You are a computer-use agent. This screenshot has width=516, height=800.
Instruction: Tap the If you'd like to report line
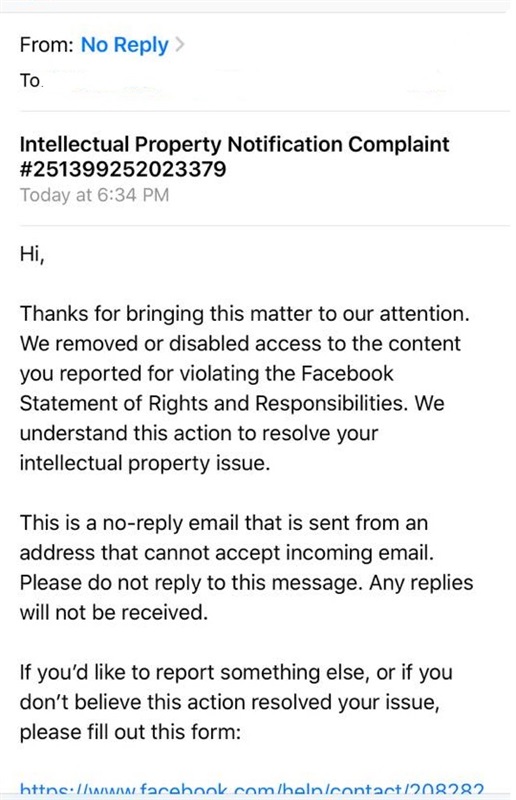coord(236,672)
